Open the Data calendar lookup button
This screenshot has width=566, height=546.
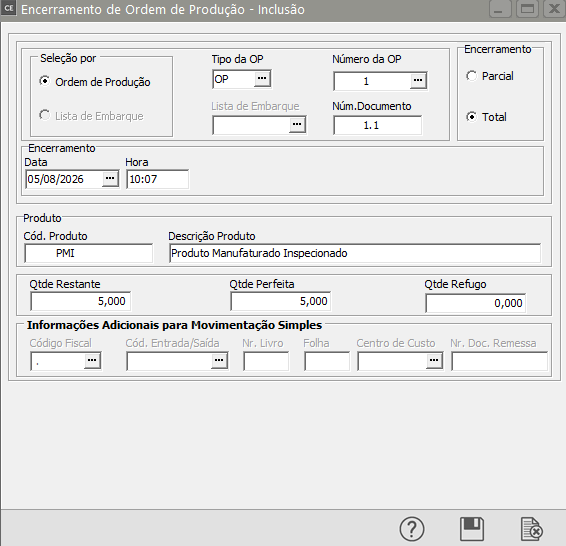point(110,179)
